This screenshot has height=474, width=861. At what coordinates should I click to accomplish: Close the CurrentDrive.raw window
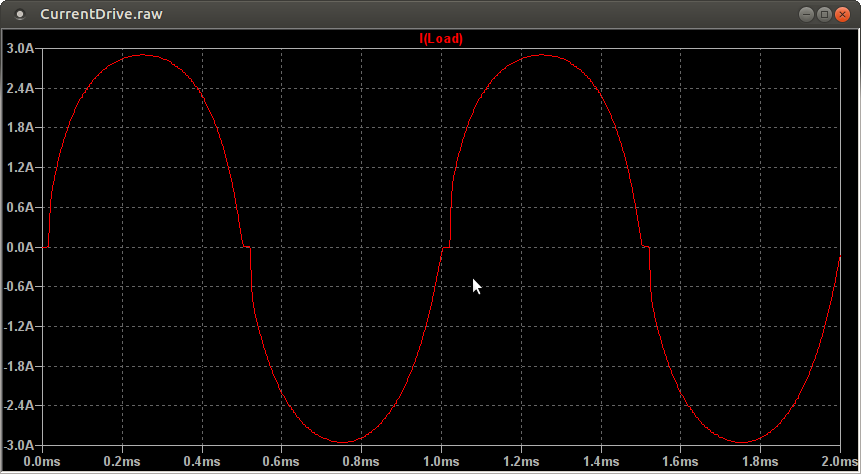[842, 15]
